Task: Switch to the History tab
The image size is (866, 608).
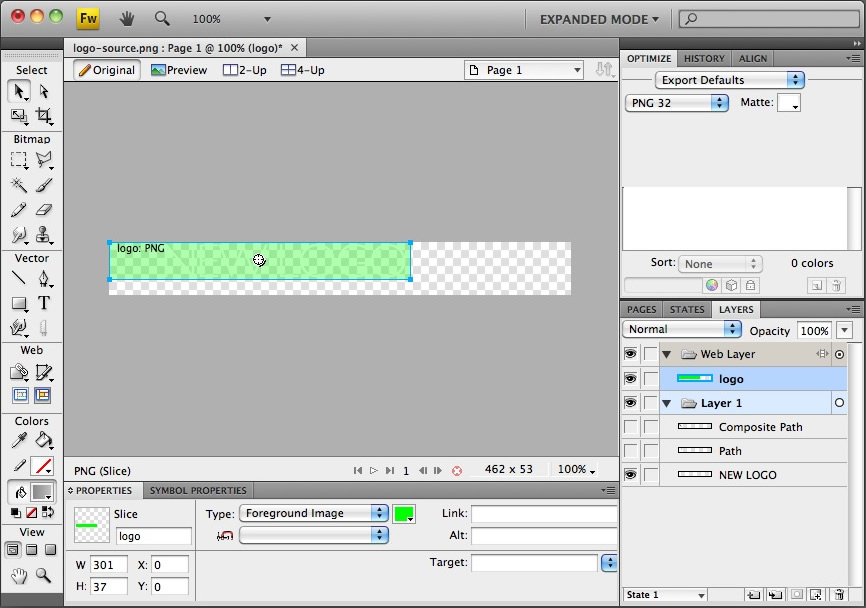Action: point(704,59)
